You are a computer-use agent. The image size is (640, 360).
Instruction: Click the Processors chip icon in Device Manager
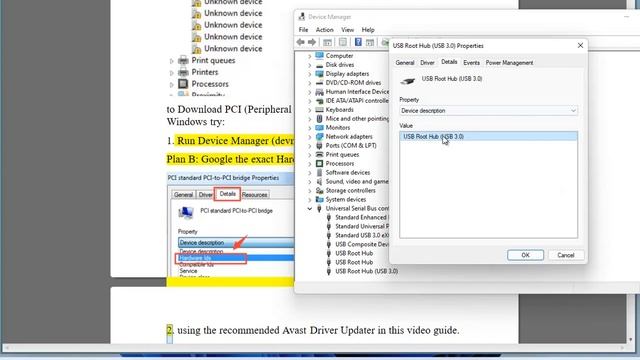click(x=320, y=164)
